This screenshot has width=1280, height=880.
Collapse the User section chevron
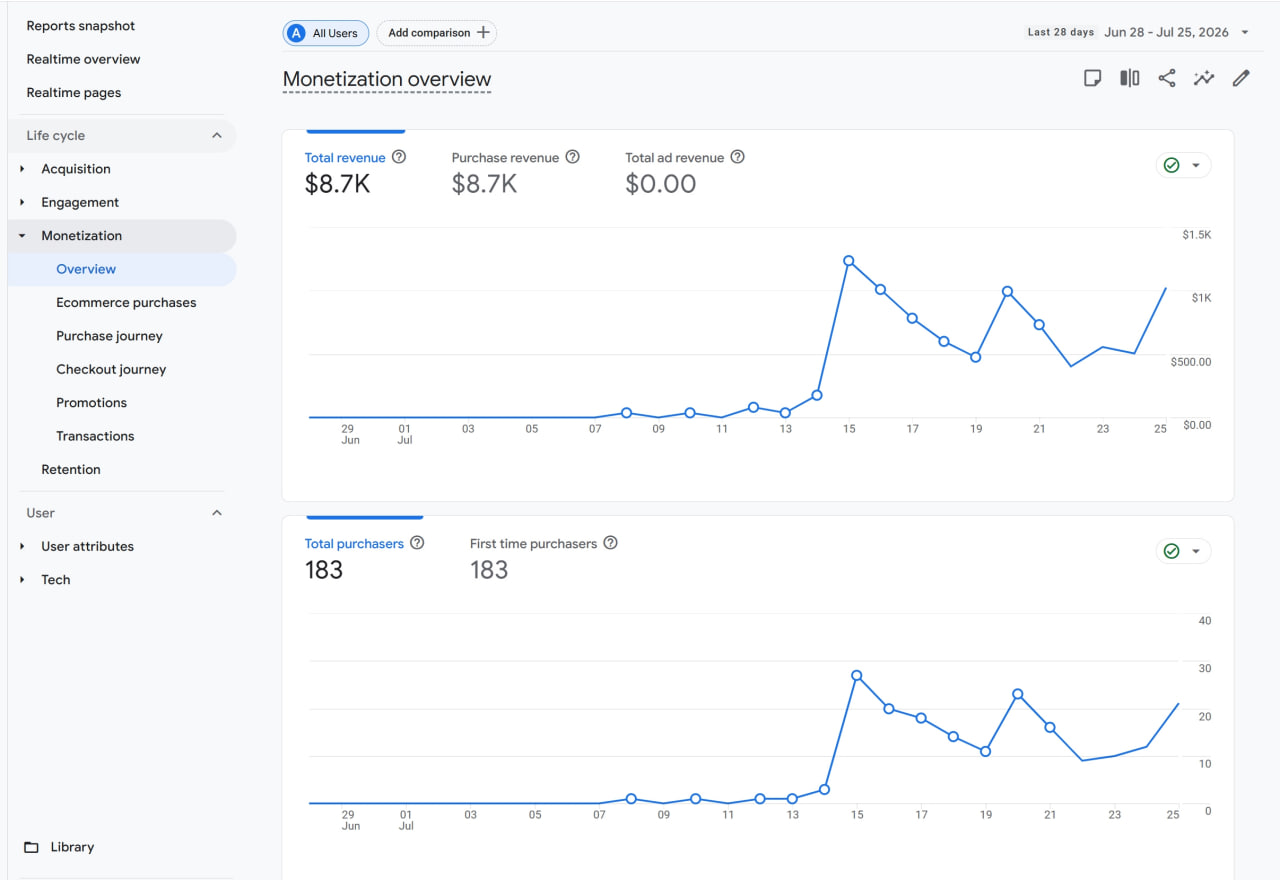tap(217, 513)
